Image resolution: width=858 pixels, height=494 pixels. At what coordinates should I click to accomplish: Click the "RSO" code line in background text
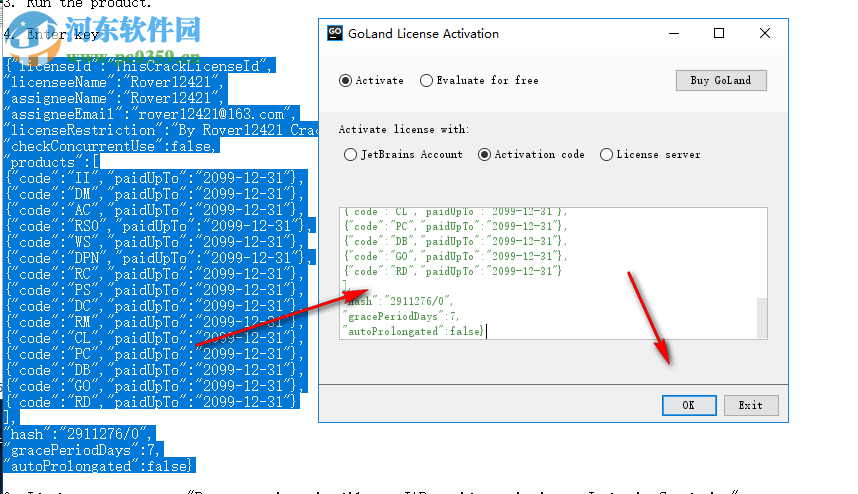tap(159, 226)
